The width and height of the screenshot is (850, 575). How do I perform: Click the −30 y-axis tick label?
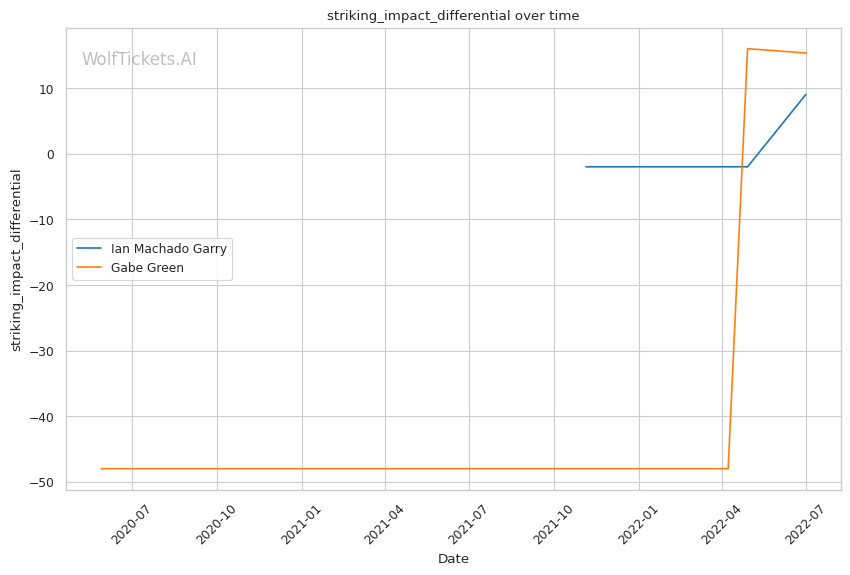[45, 351]
